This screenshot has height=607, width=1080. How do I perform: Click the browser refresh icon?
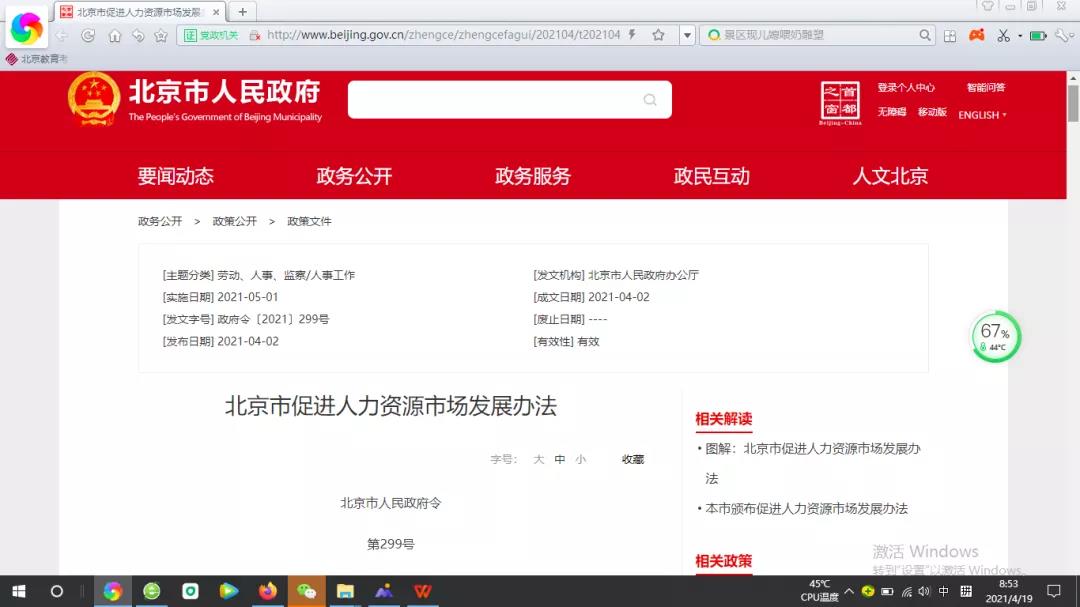click(88, 35)
